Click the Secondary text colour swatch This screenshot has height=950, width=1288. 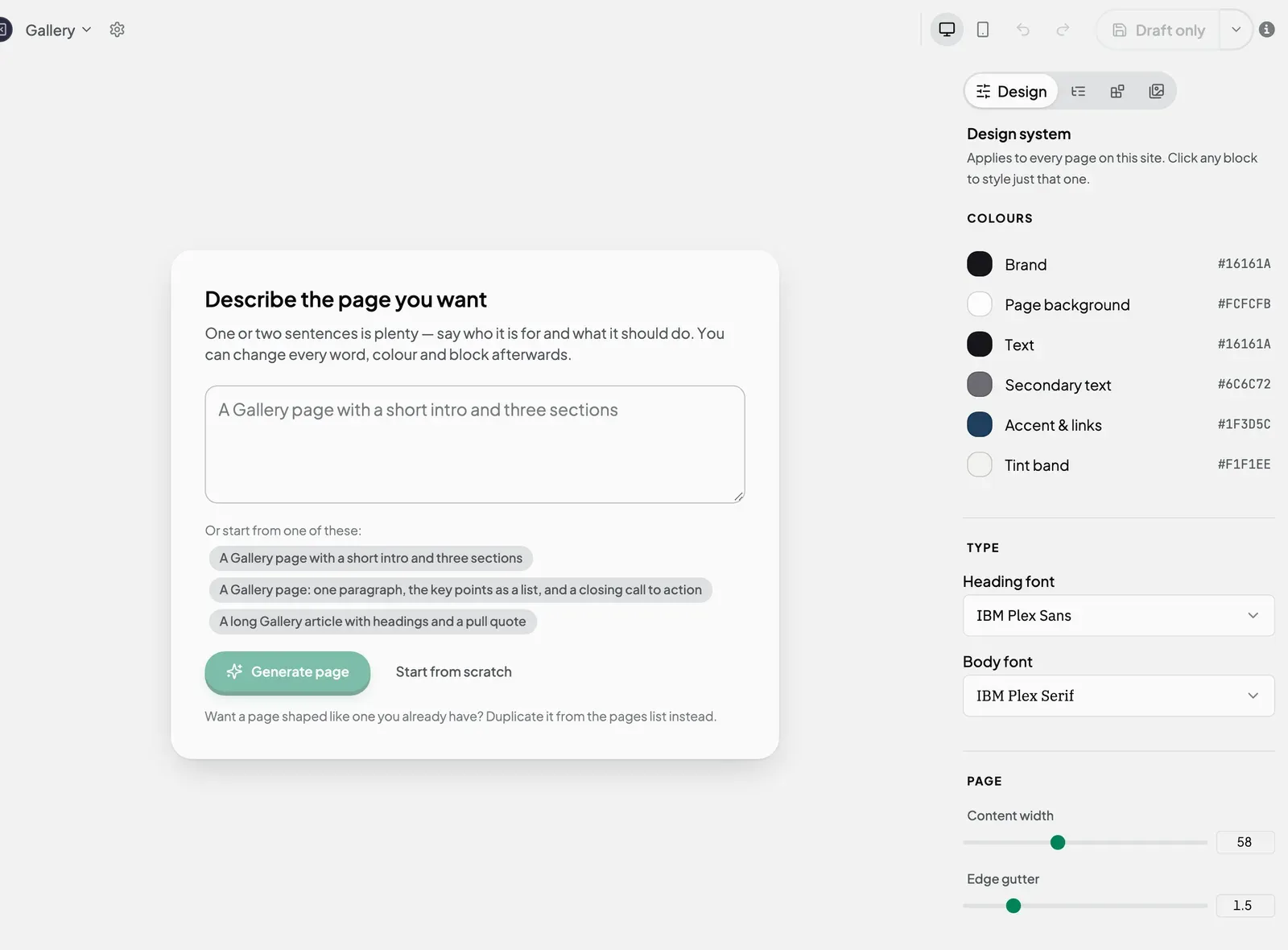(980, 385)
